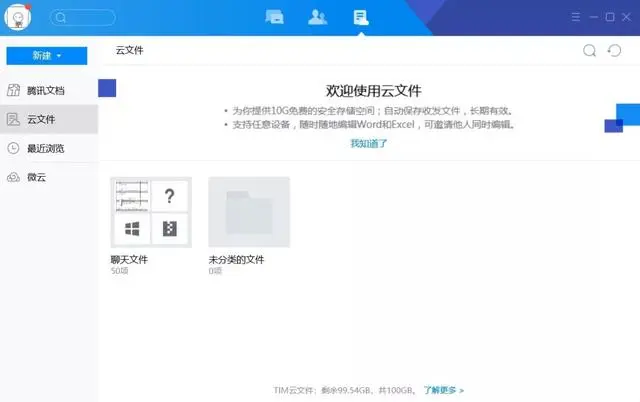Open the Documents tab icon
Screen dimensions: 640x402
(x=361, y=17)
